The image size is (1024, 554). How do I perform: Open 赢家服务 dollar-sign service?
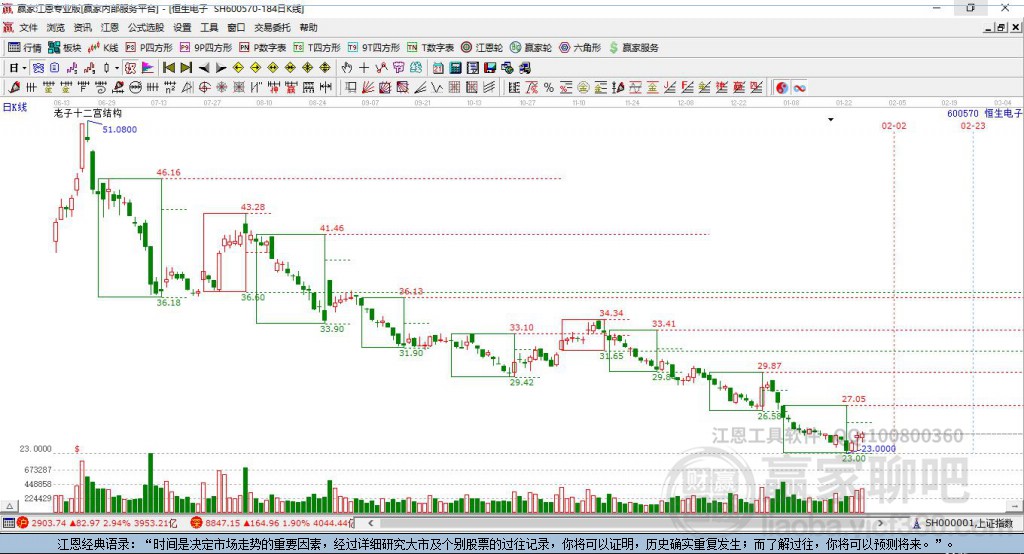pyautogui.click(x=633, y=48)
